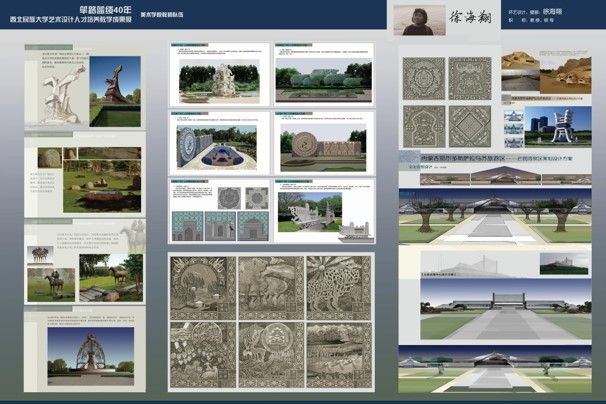606x404 pixels.
Task: Click the portrait photo in the header
Action: pyautogui.click(x=417, y=20)
